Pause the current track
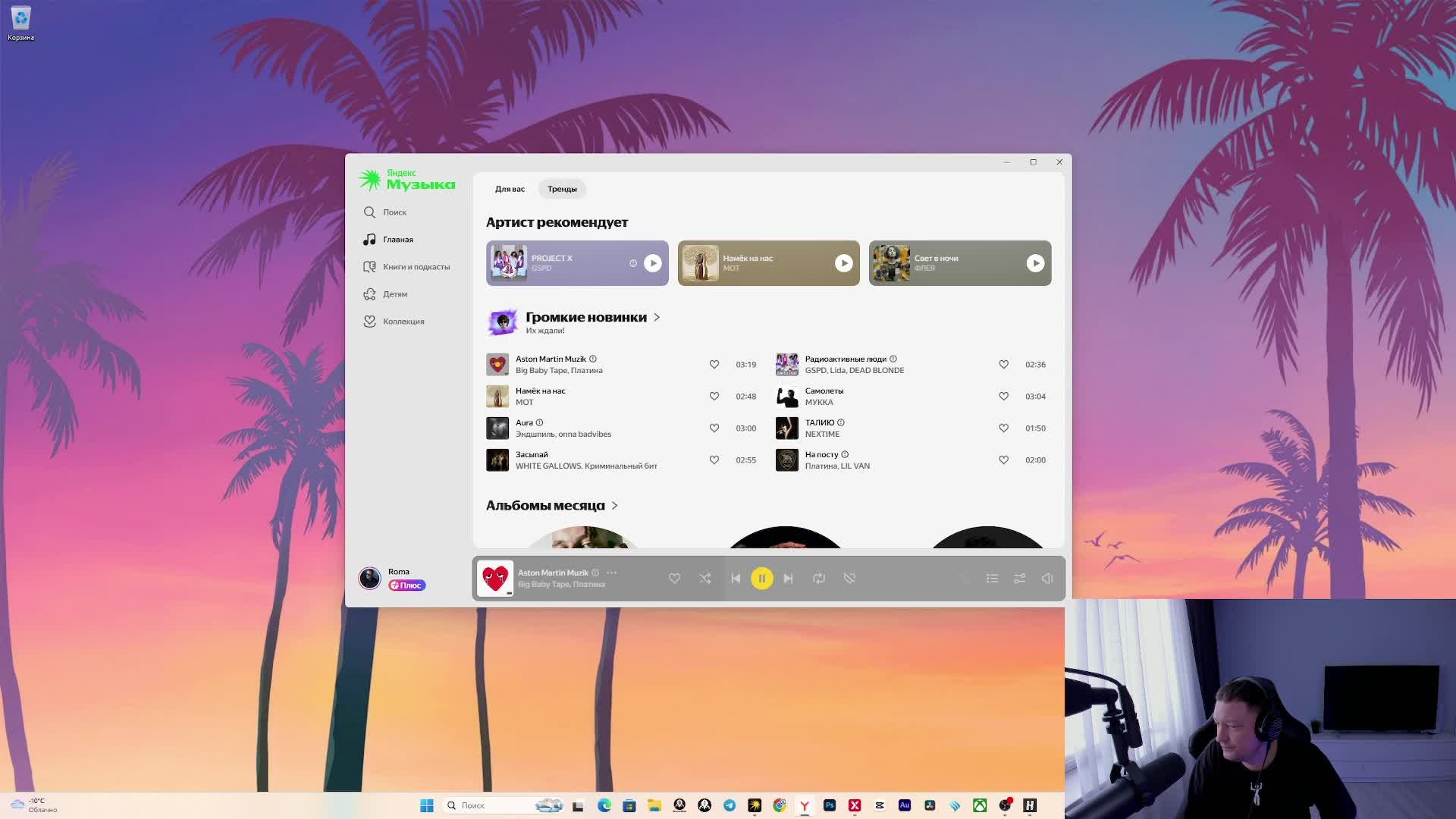This screenshot has height=819, width=1456. (761, 579)
